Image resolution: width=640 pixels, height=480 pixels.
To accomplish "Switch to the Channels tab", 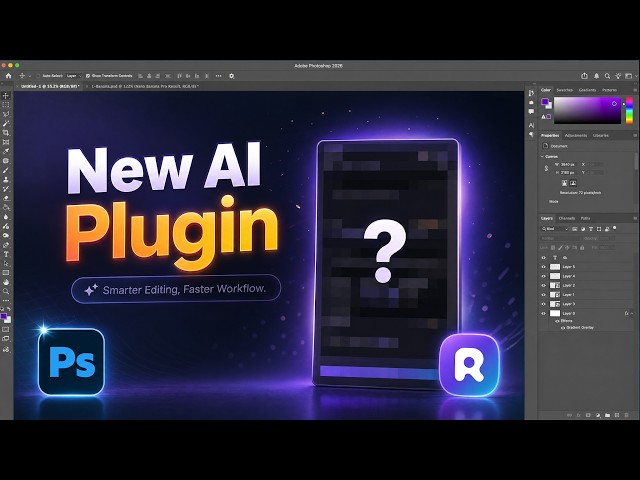I will click(x=567, y=218).
